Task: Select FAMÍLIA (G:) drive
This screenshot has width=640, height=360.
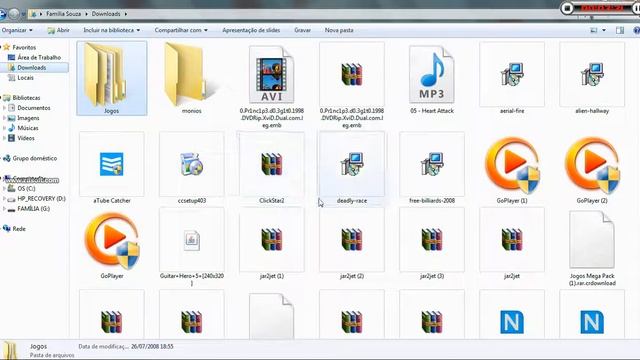Action: 29,209
